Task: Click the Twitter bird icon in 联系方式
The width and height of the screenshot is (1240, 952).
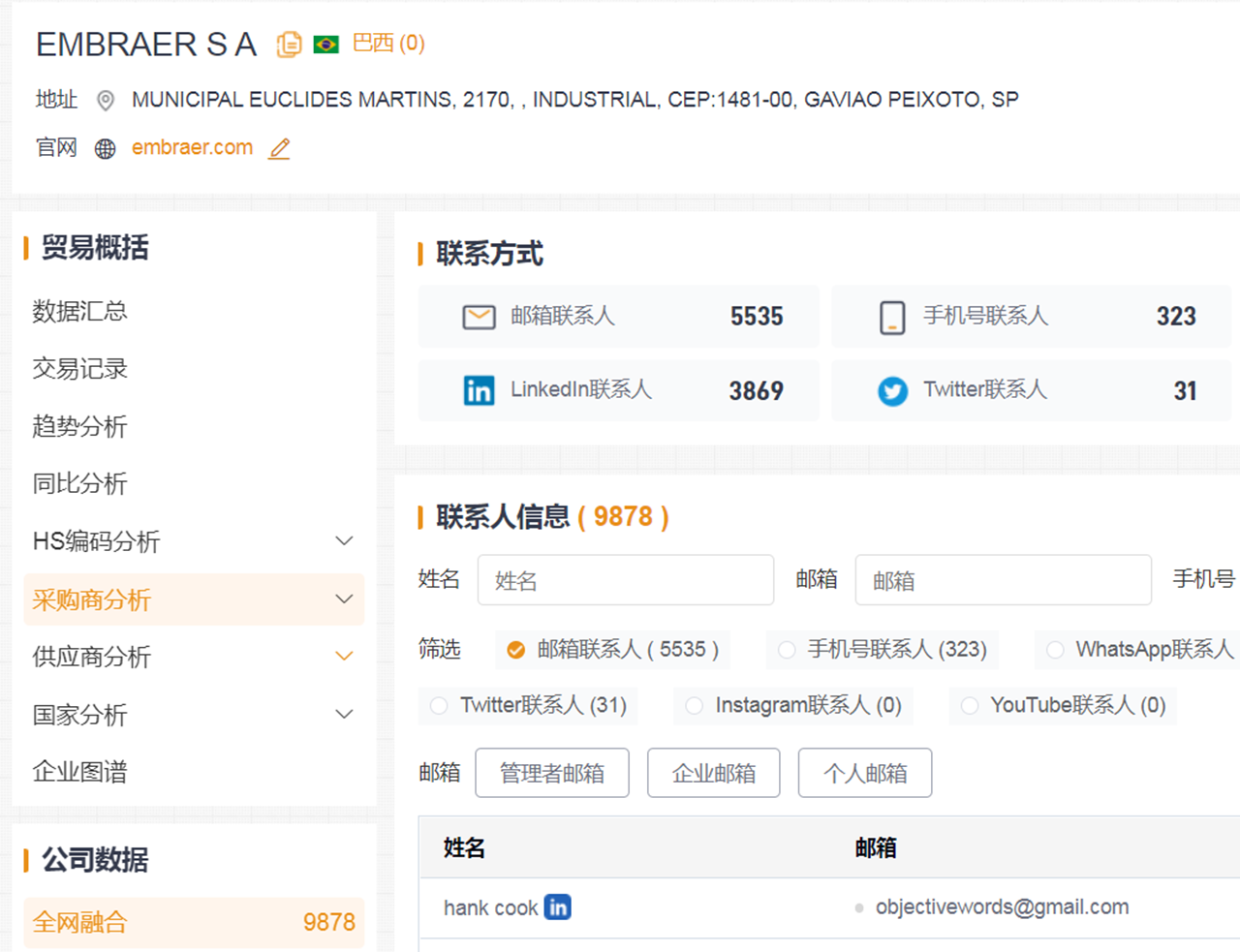Action: click(x=892, y=391)
